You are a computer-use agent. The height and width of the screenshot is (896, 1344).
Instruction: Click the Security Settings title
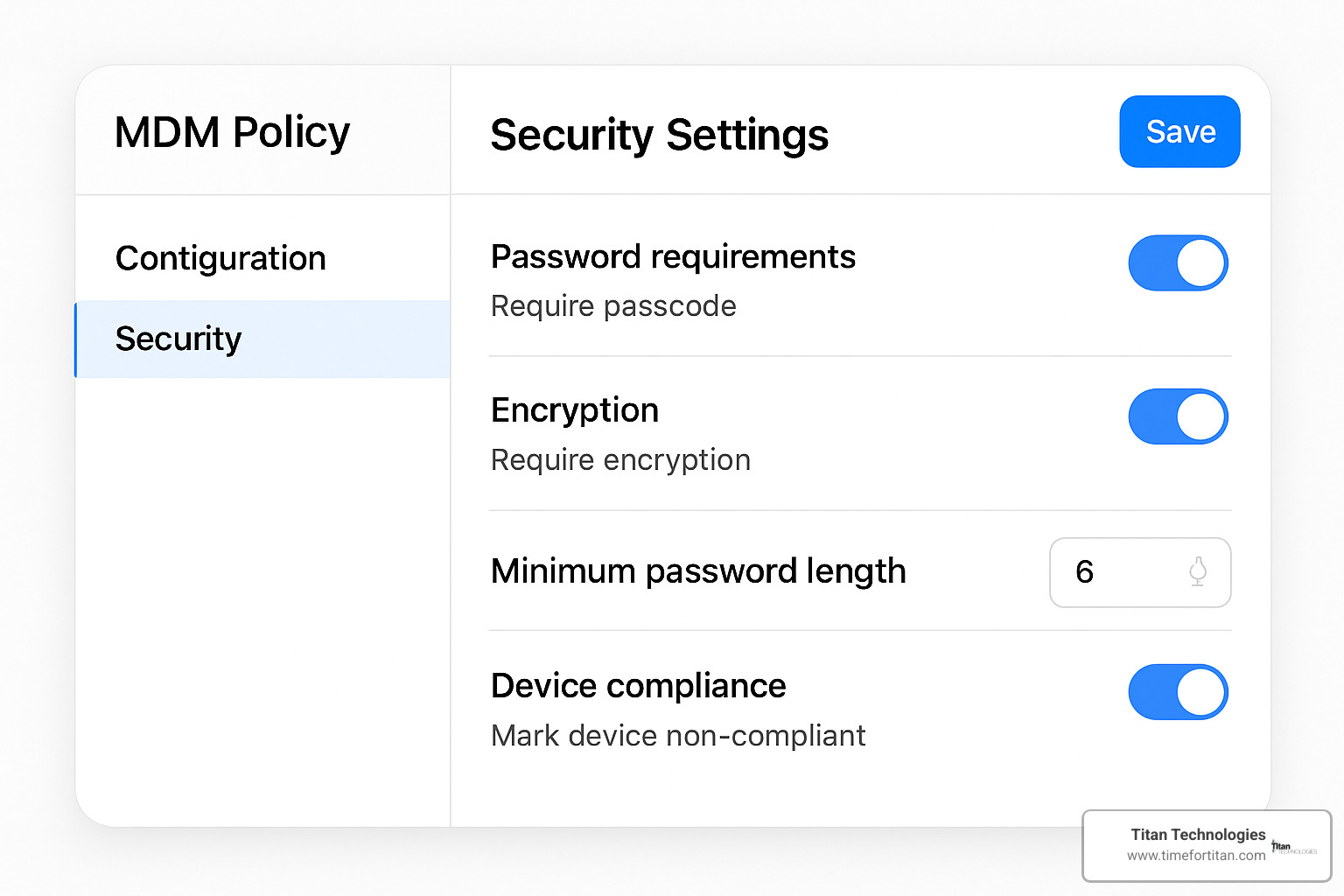point(659,136)
